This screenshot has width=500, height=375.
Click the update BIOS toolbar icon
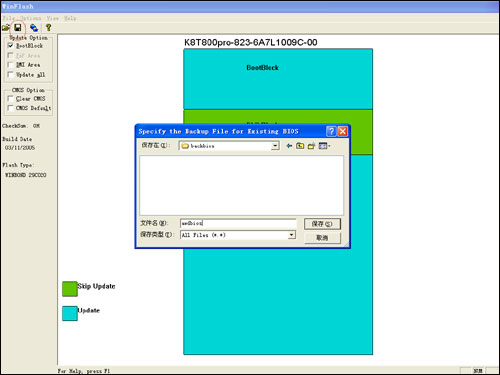pos(34,28)
